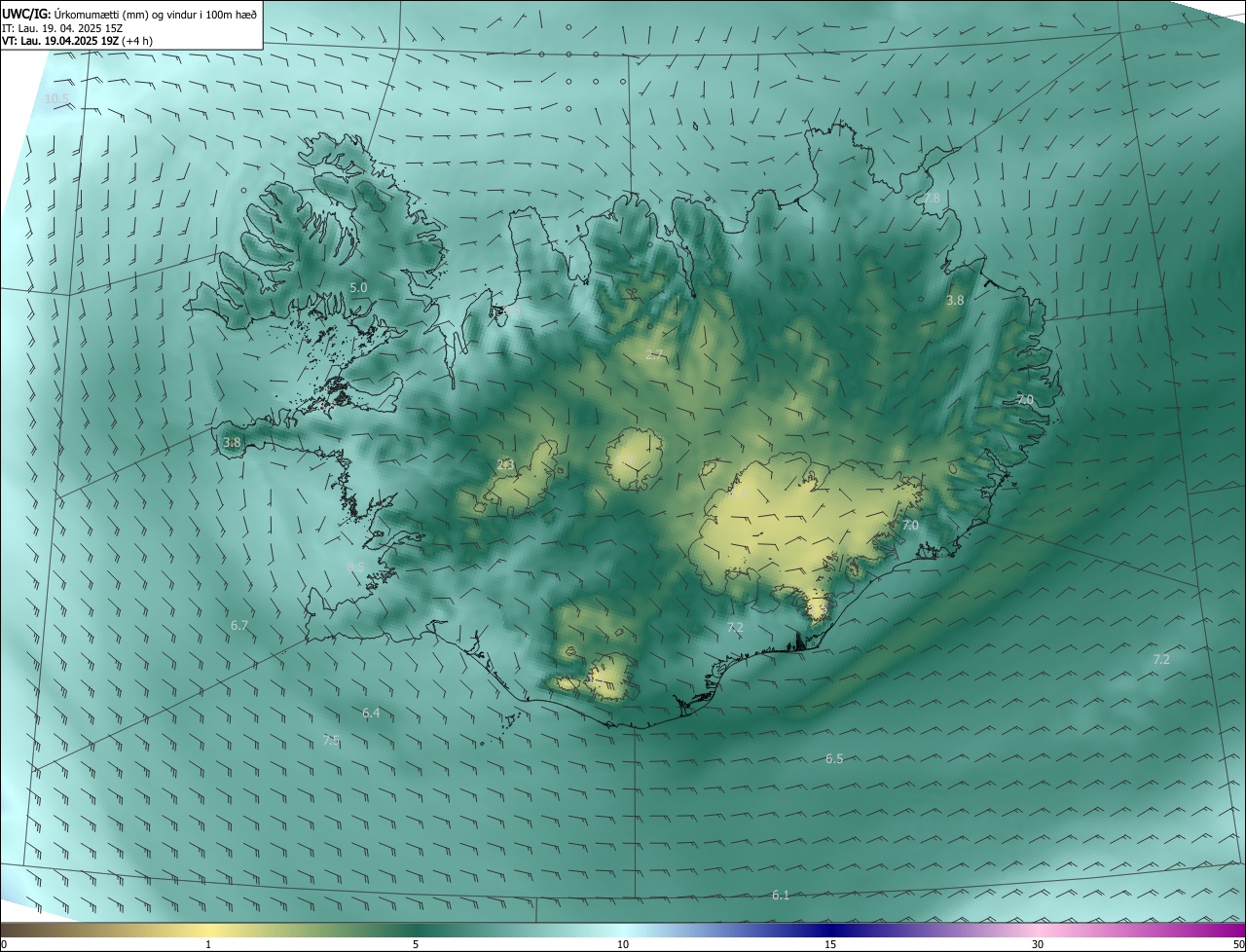
Task: Click the '8.5' value near the southwest coast
Action: pos(355,567)
